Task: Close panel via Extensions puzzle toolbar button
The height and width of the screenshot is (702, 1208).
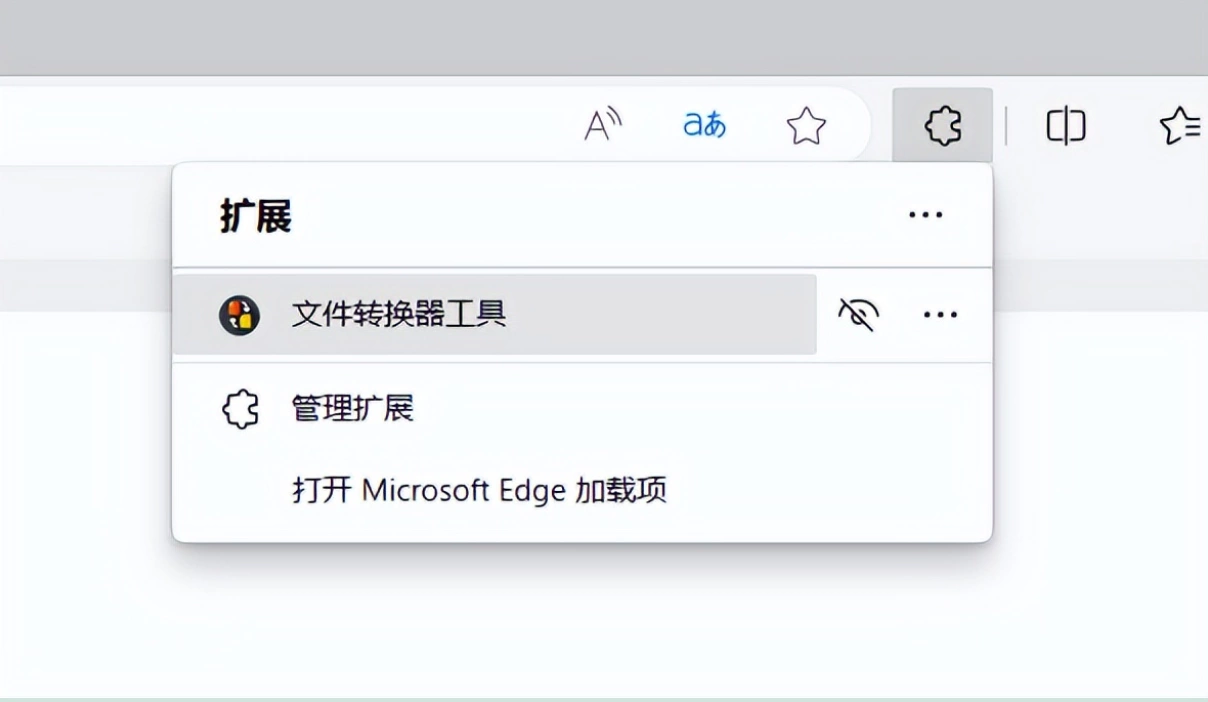Action: [x=942, y=125]
